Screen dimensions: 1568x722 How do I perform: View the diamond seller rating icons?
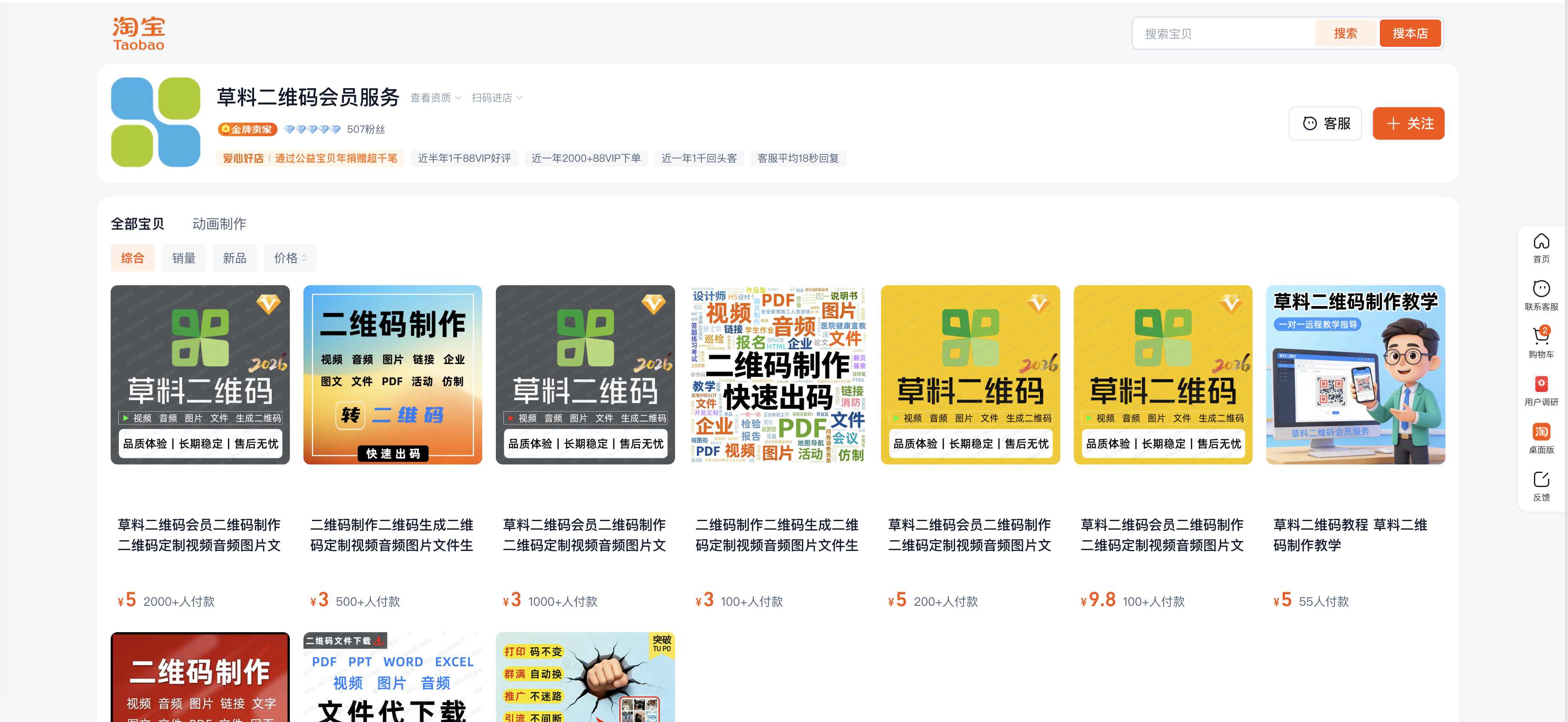(312, 129)
